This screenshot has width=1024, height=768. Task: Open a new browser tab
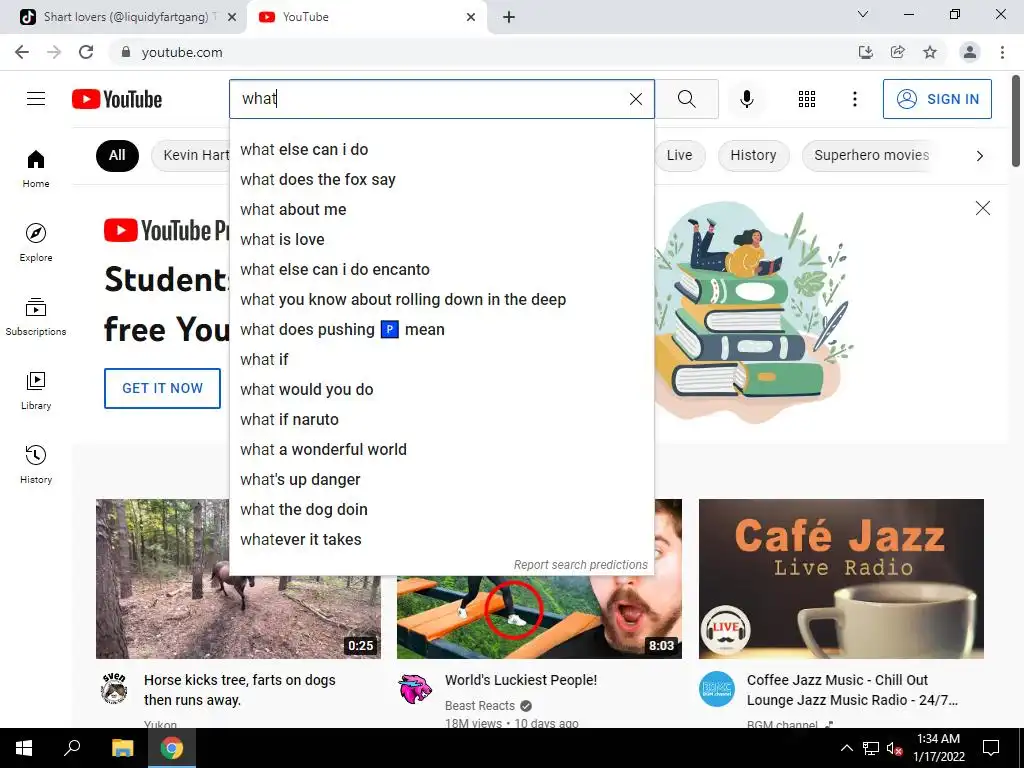tap(509, 17)
